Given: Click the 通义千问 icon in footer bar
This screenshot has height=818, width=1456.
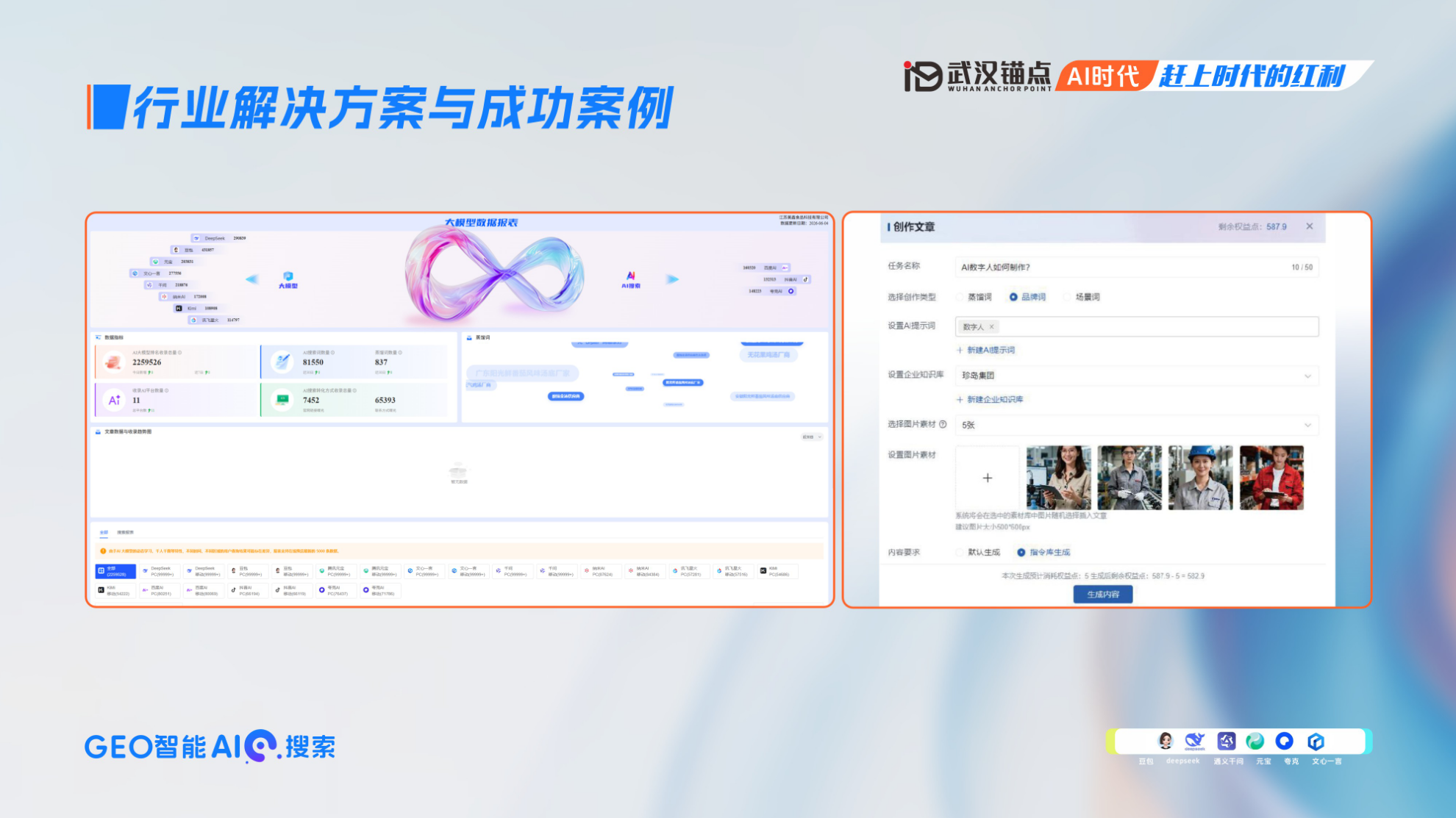Looking at the screenshot, I should pos(1226,741).
